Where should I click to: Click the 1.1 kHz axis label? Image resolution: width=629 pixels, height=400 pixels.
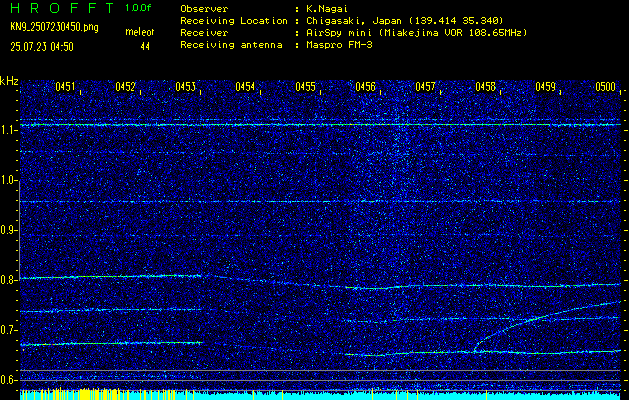point(8,130)
